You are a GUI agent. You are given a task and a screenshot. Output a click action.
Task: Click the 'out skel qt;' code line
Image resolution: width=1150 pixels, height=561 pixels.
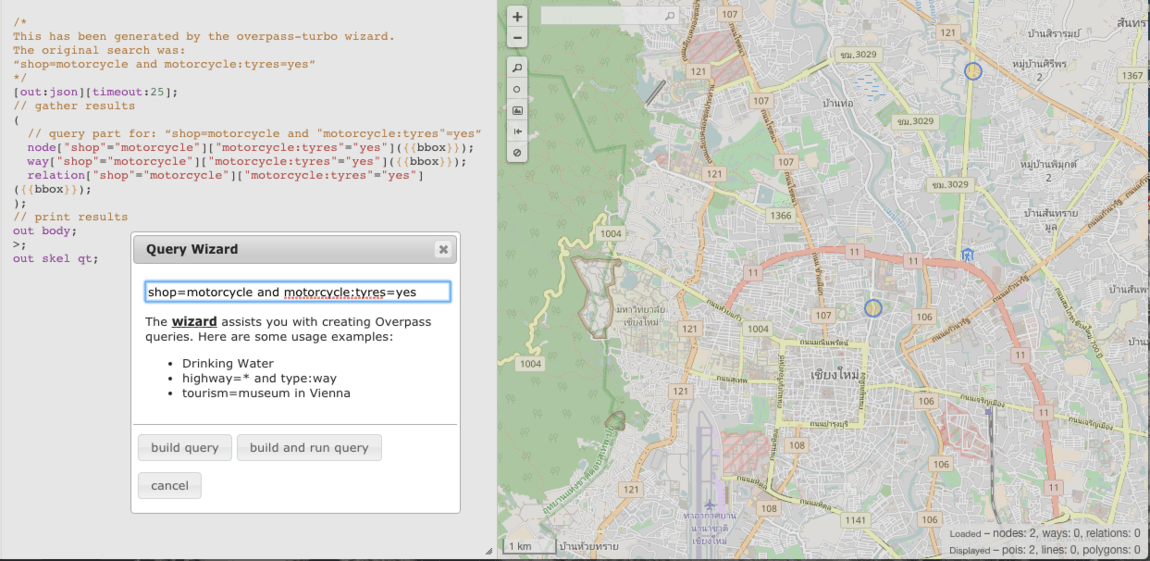(x=55, y=258)
